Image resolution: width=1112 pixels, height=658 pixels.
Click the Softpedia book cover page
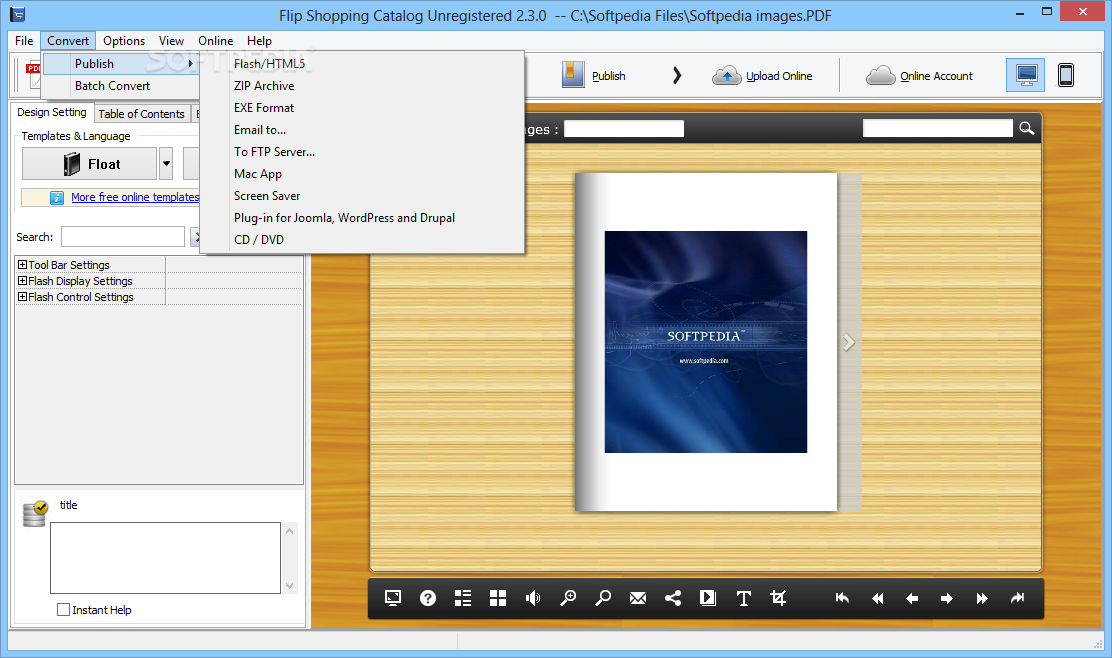point(706,342)
